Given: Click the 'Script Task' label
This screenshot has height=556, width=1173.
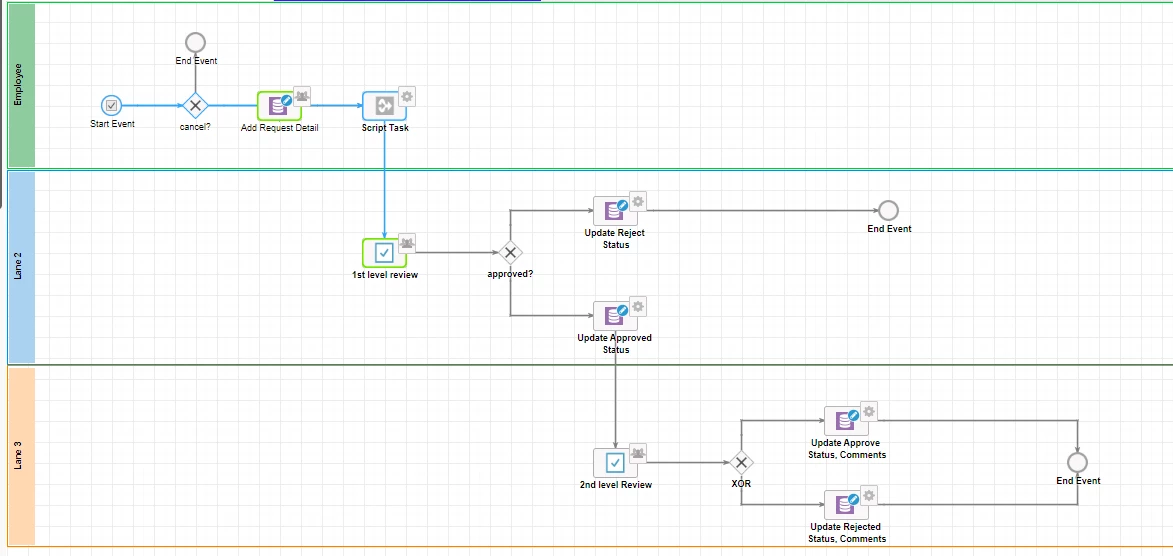Looking at the screenshot, I should pos(385,128).
